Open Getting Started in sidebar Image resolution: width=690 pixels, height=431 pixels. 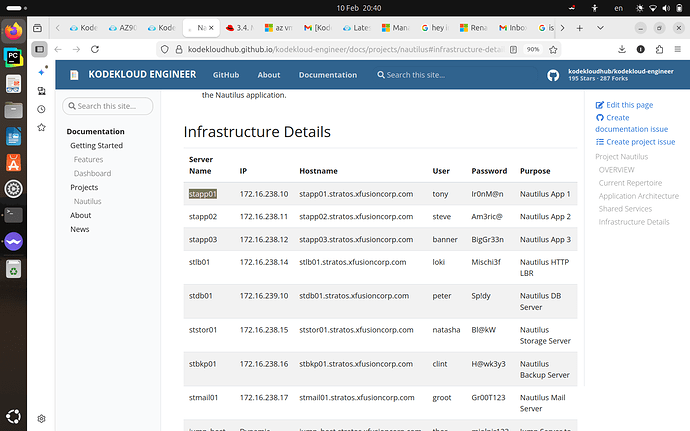click(x=96, y=146)
